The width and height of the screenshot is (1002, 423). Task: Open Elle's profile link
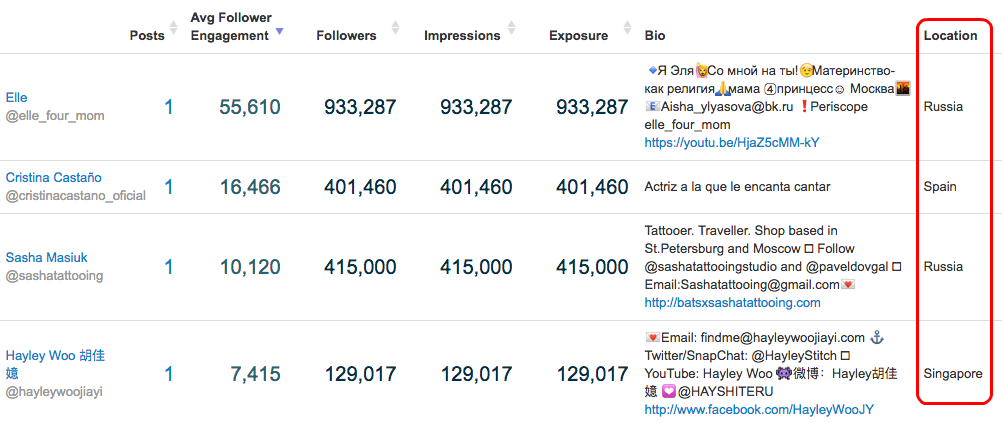click(16, 98)
